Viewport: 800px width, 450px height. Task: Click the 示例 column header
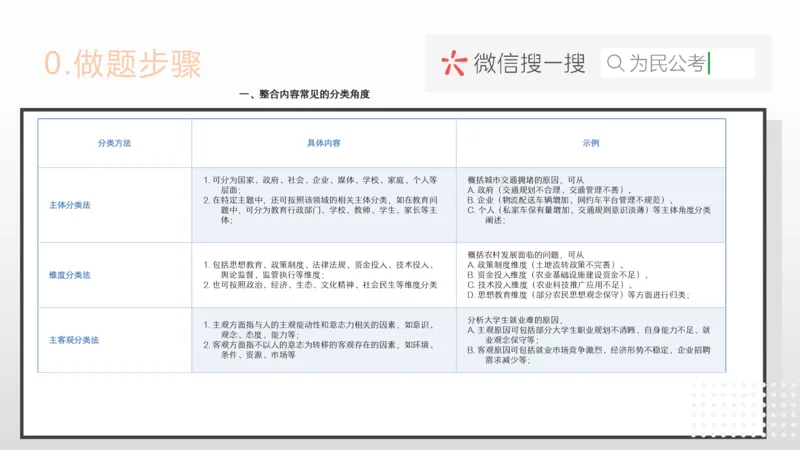(x=591, y=143)
